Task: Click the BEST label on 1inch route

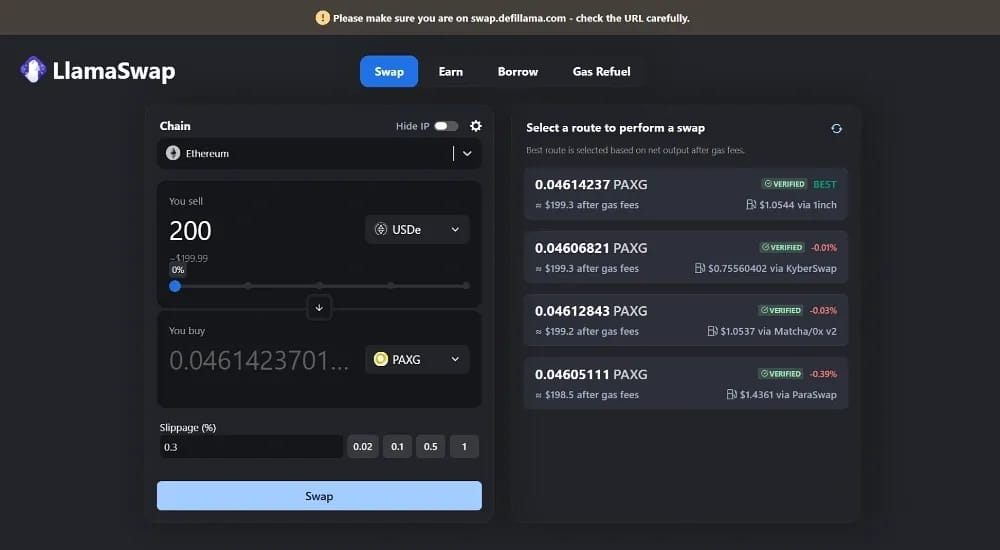Action: pos(825,184)
